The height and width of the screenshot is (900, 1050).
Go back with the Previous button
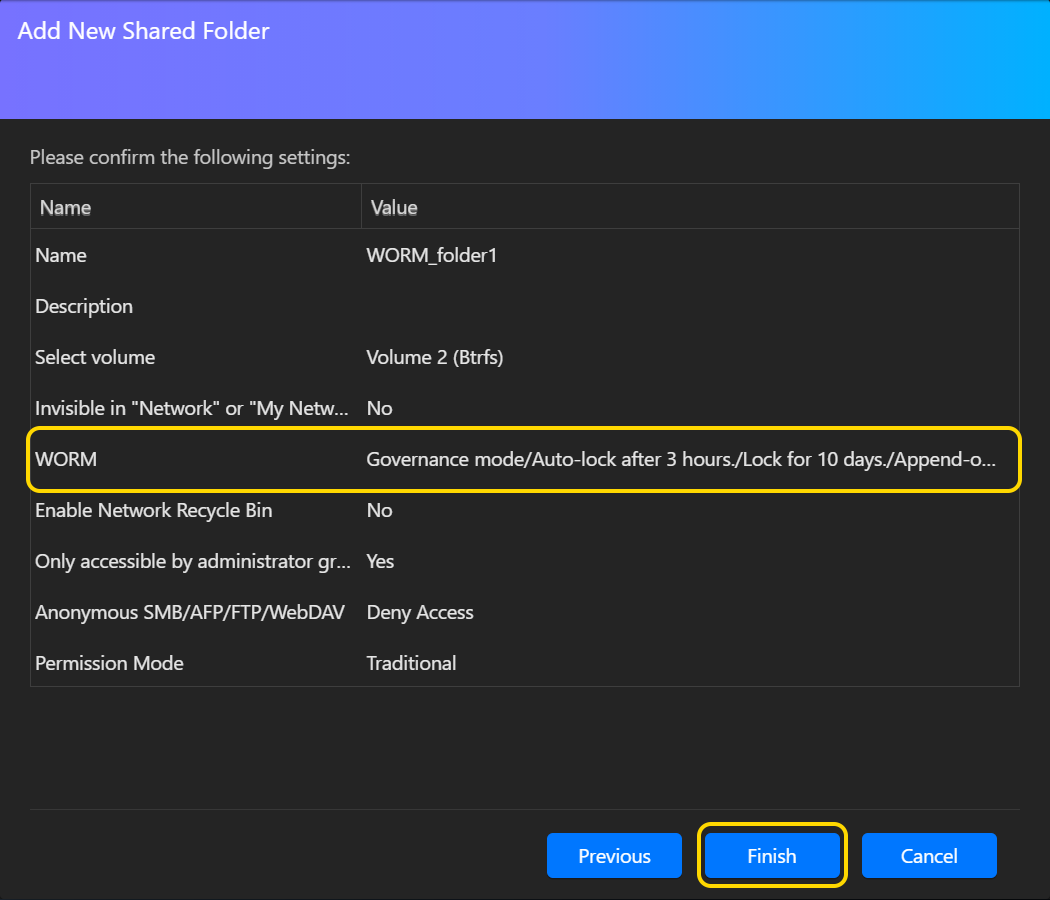[x=614, y=856]
